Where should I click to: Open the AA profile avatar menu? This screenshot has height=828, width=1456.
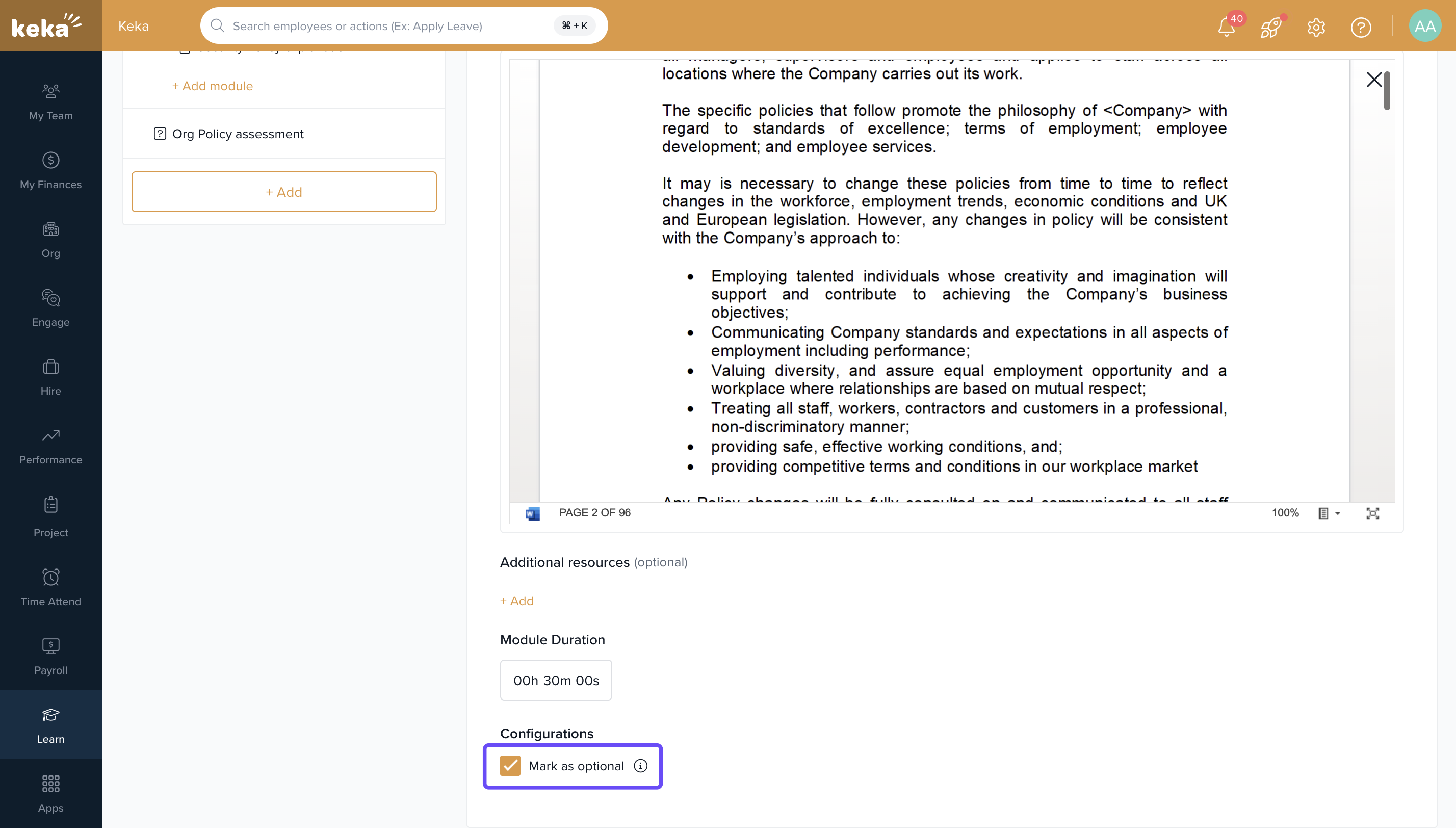[1425, 26]
